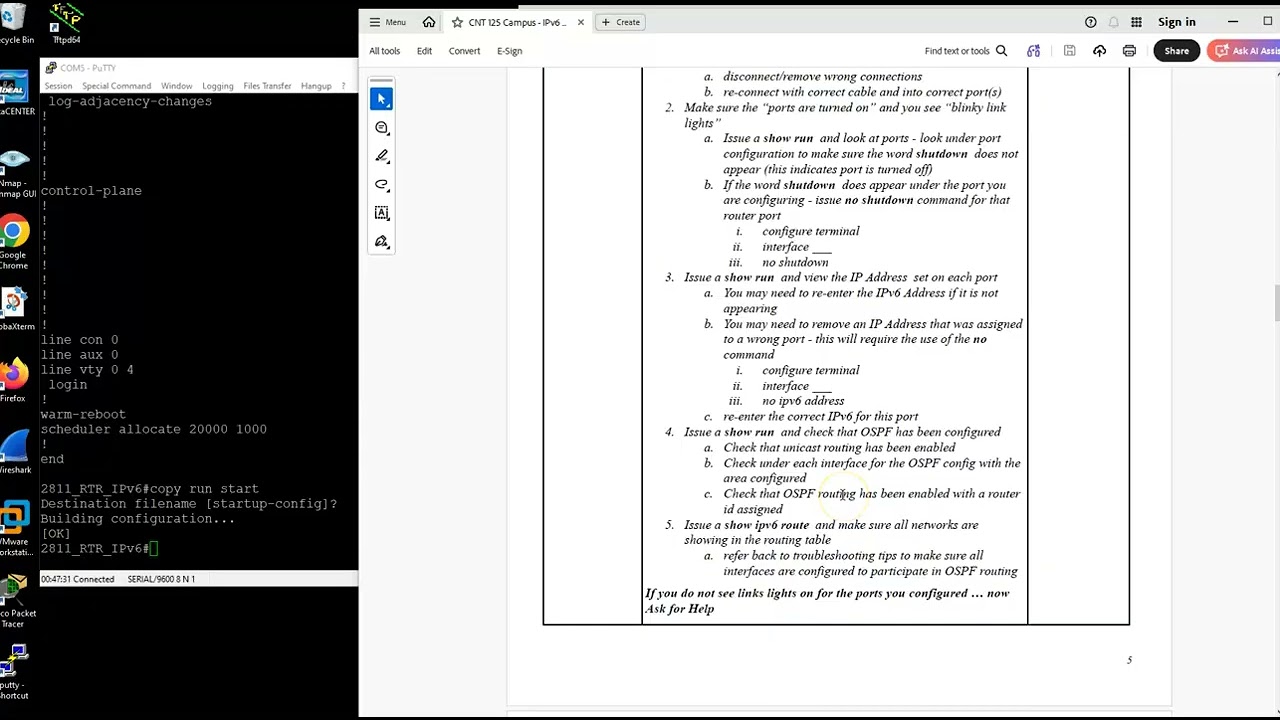This screenshot has height=720, width=1280.
Task: Open the PuTTY Window menu
Action: (x=176, y=86)
